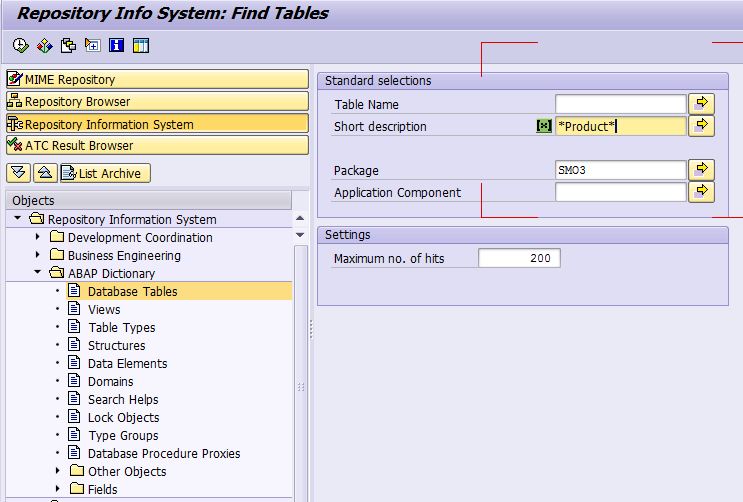Click the Domains document icon
Viewport: 743px width, 502px height.
pos(74,380)
